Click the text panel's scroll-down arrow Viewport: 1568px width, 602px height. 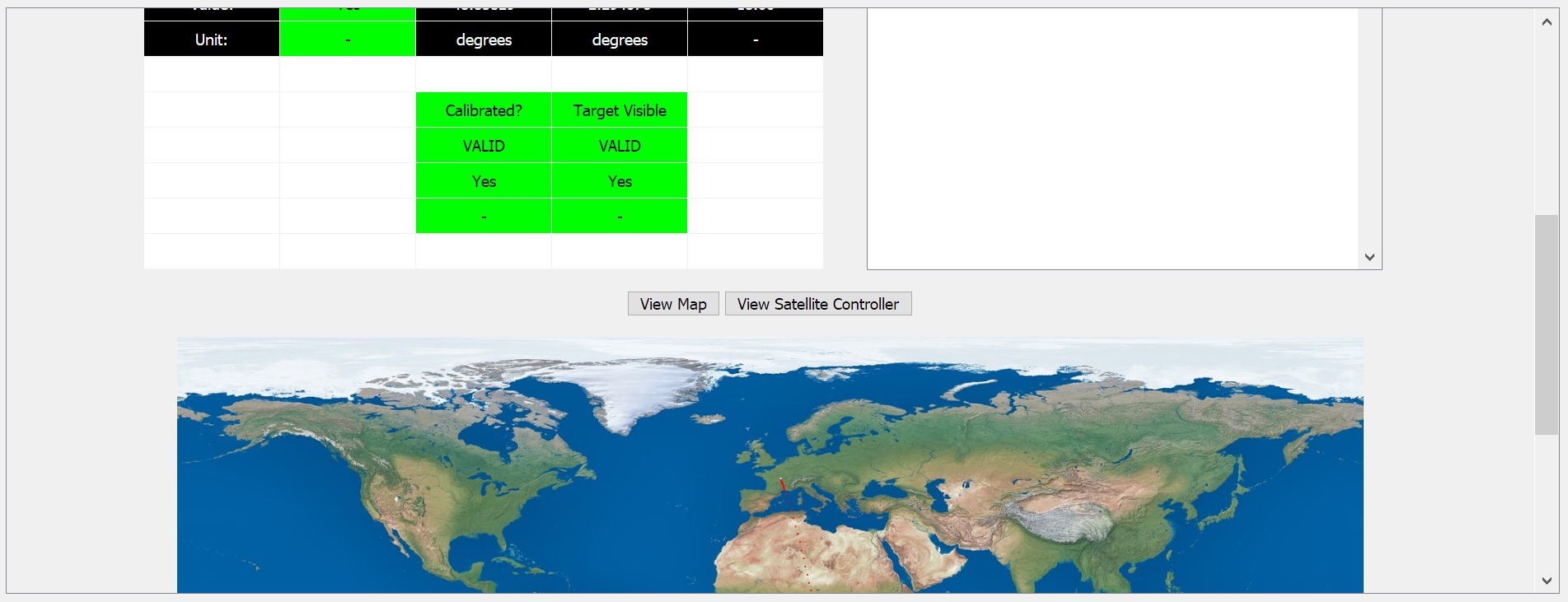click(1369, 257)
